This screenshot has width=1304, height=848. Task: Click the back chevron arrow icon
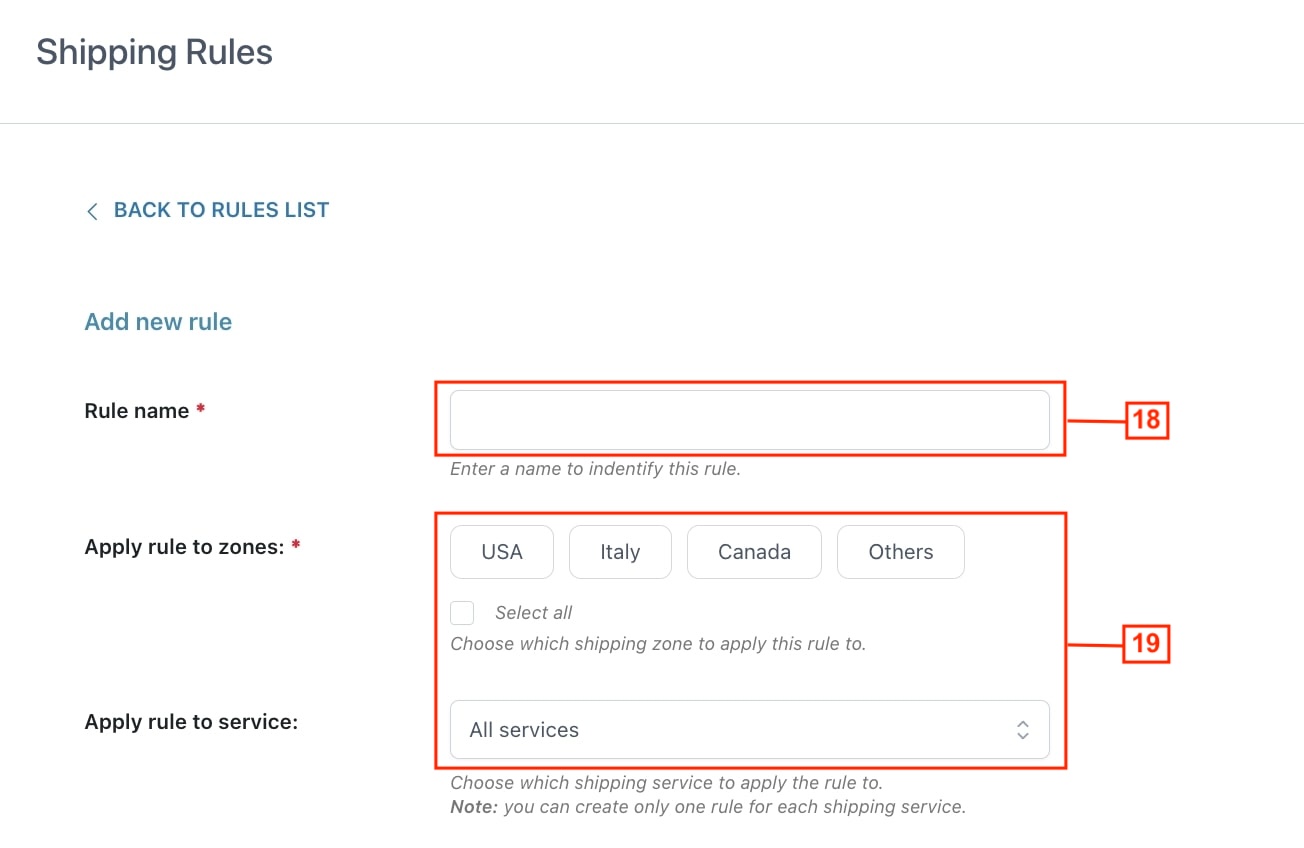pos(92,211)
